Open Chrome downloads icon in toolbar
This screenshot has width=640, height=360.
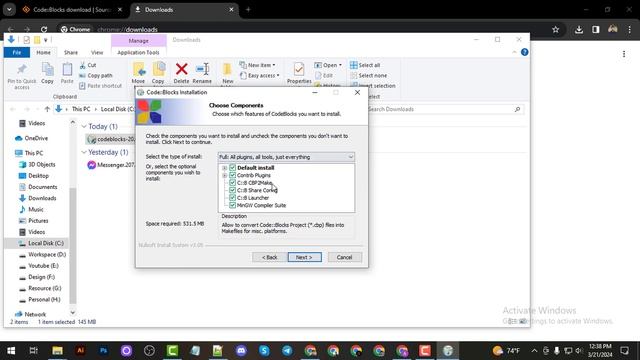(x=579, y=29)
